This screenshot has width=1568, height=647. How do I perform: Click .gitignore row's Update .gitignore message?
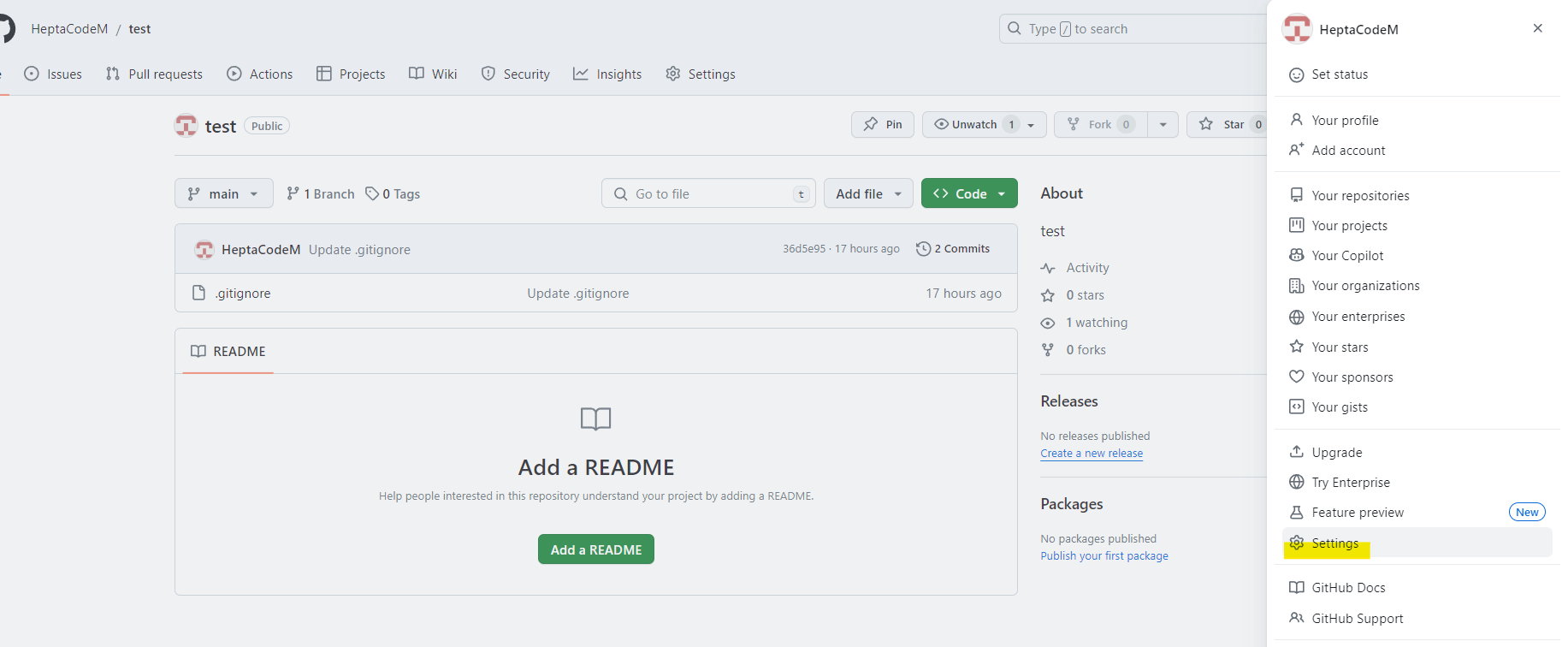(578, 294)
